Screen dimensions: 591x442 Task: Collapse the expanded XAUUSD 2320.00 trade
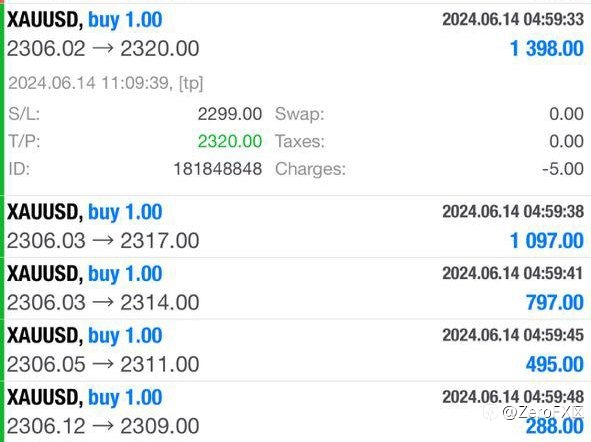point(297,35)
